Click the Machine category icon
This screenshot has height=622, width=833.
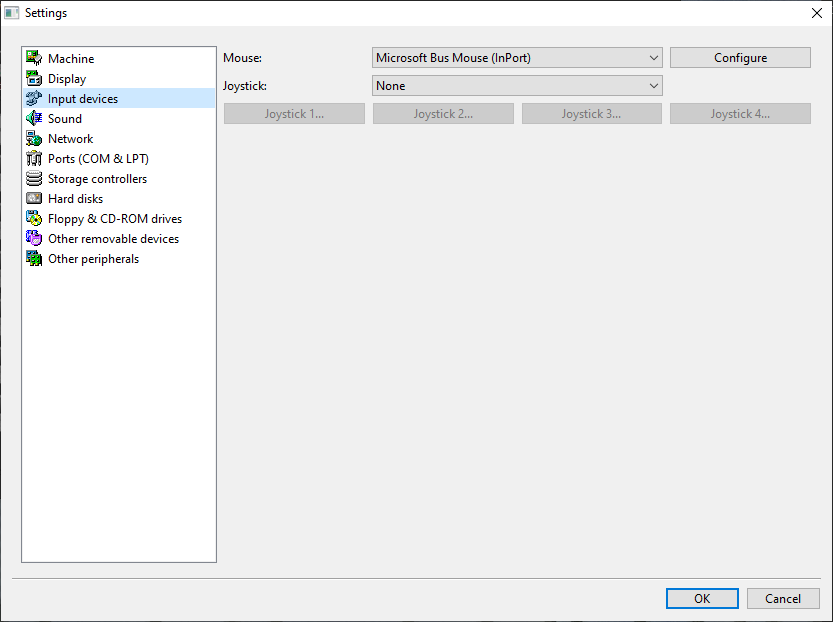(x=34, y=58)
